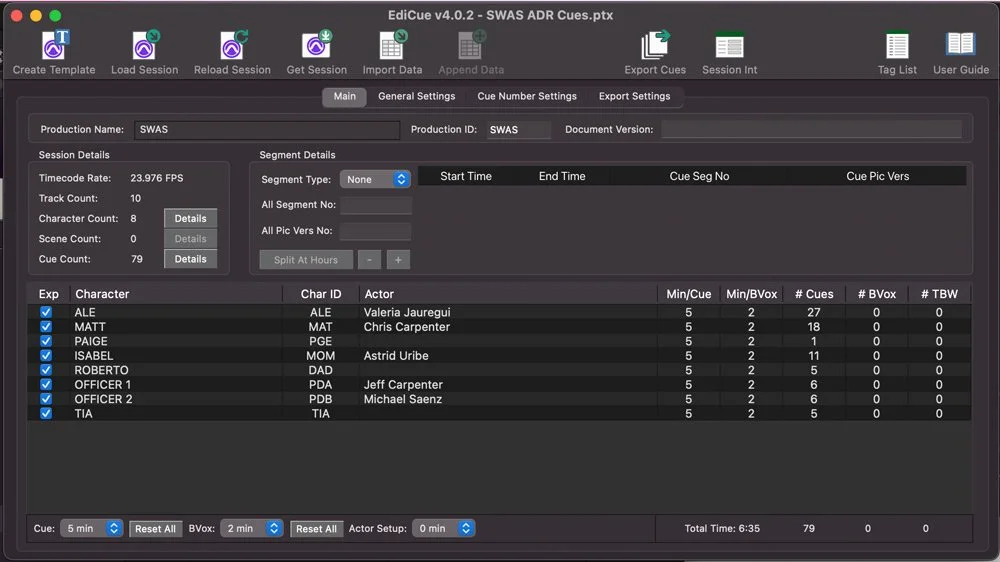Click the Document Version input field

pyautogui.click(x=811, y=129)
